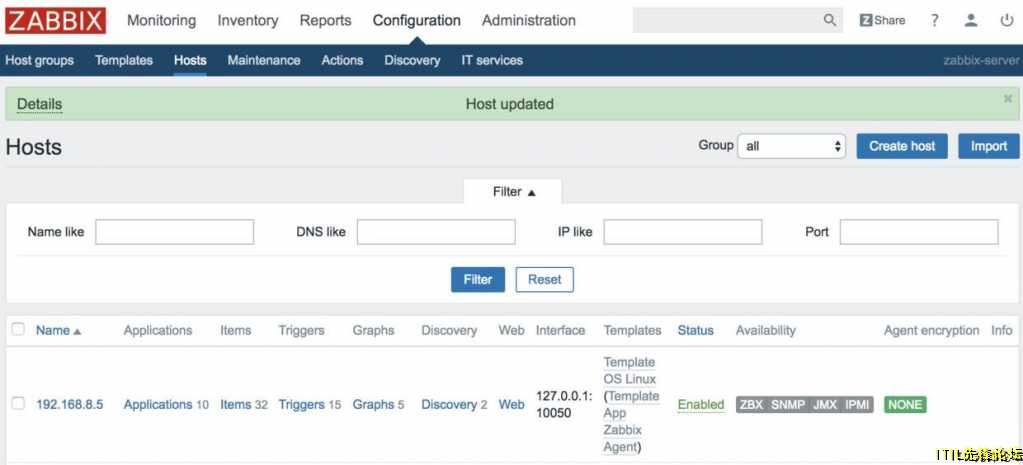Image resolution: width=1023 pixels, height=465 pixels.
Task: Select the Hosts submenu tab
Action: point(190,61)
